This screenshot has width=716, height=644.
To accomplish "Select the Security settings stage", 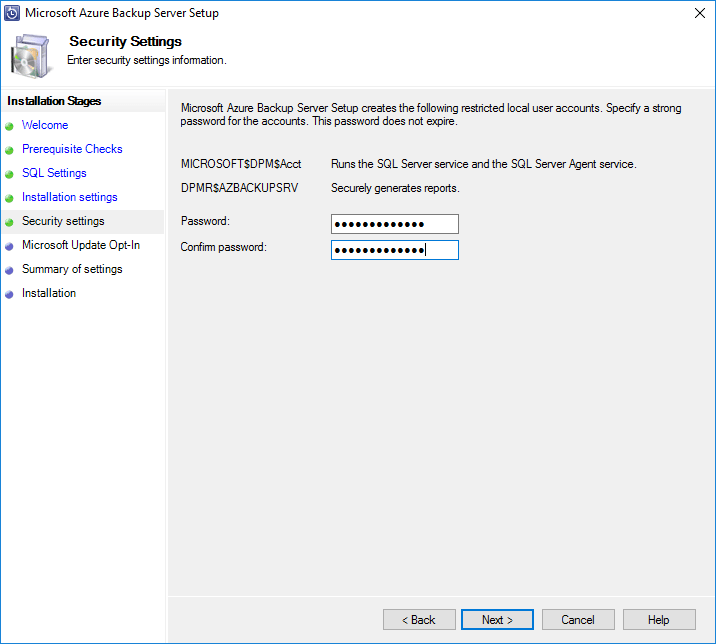I will pyautogui.click(x=63, y=221).
